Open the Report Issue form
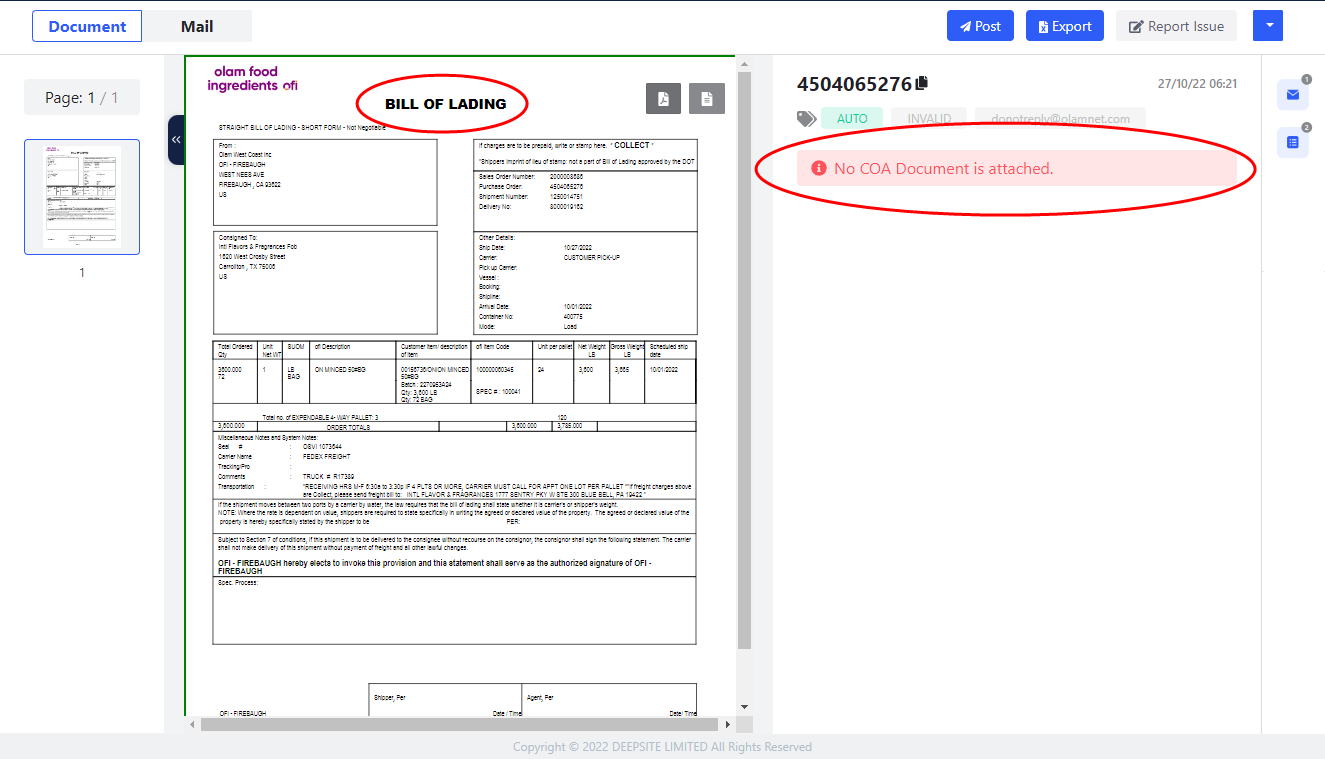Image resolution: width=1325 pixels, height=759 pixels. pyautogui.click(x=1176, y=26)
